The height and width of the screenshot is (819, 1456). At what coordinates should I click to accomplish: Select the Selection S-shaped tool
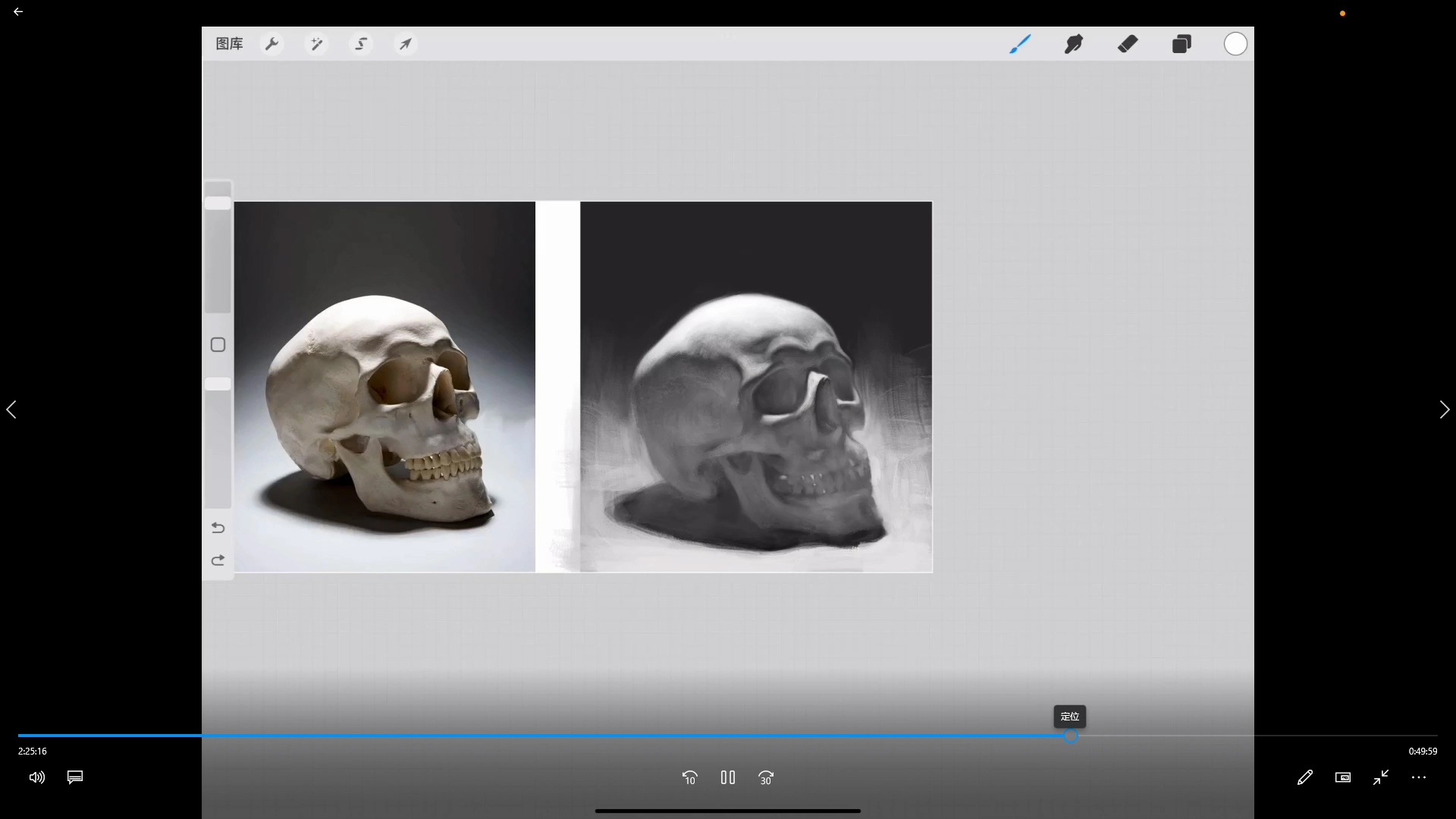click(x=361, y=44)
